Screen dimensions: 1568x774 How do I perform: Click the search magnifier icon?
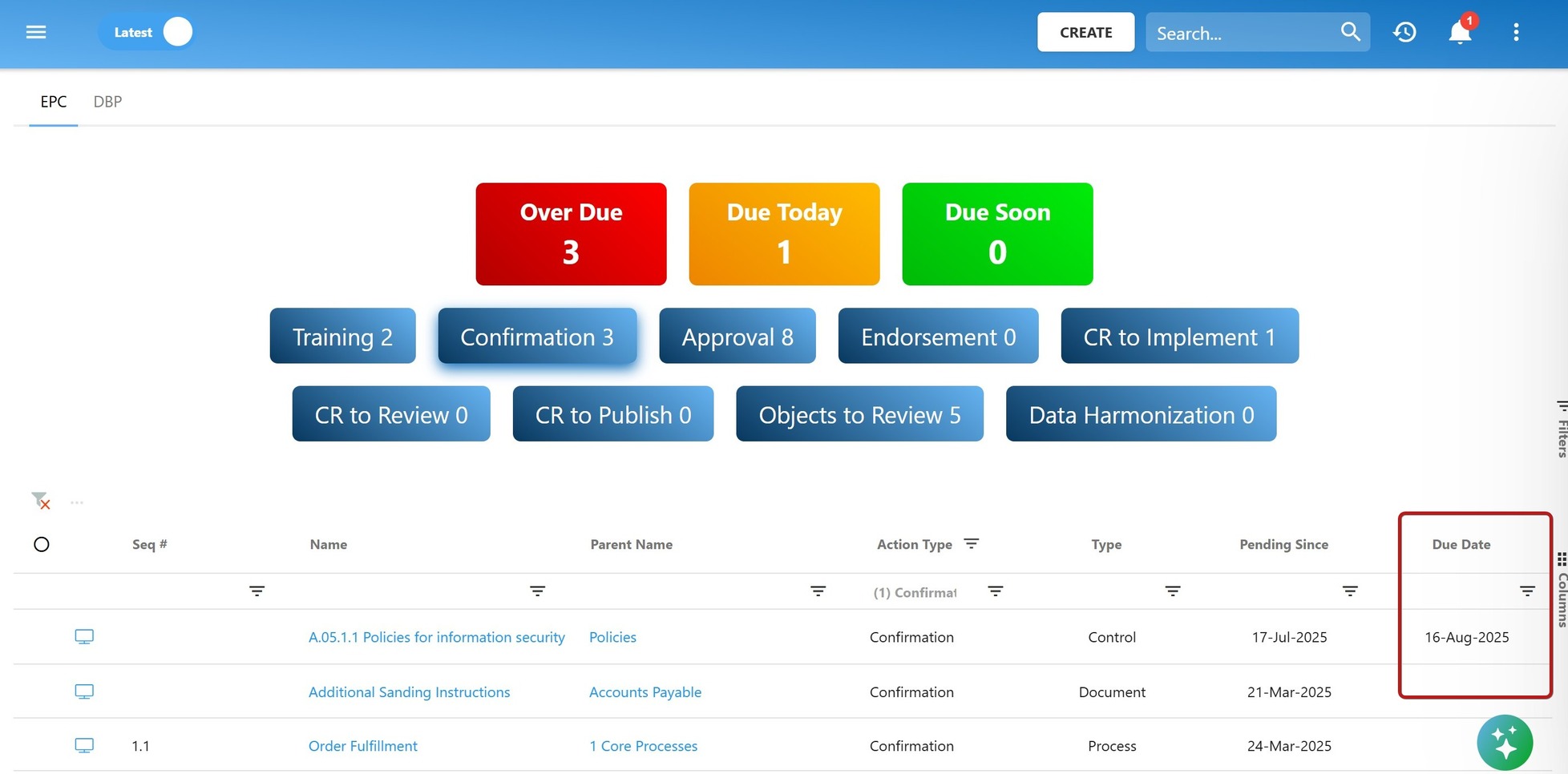[x=1351, y=32]
